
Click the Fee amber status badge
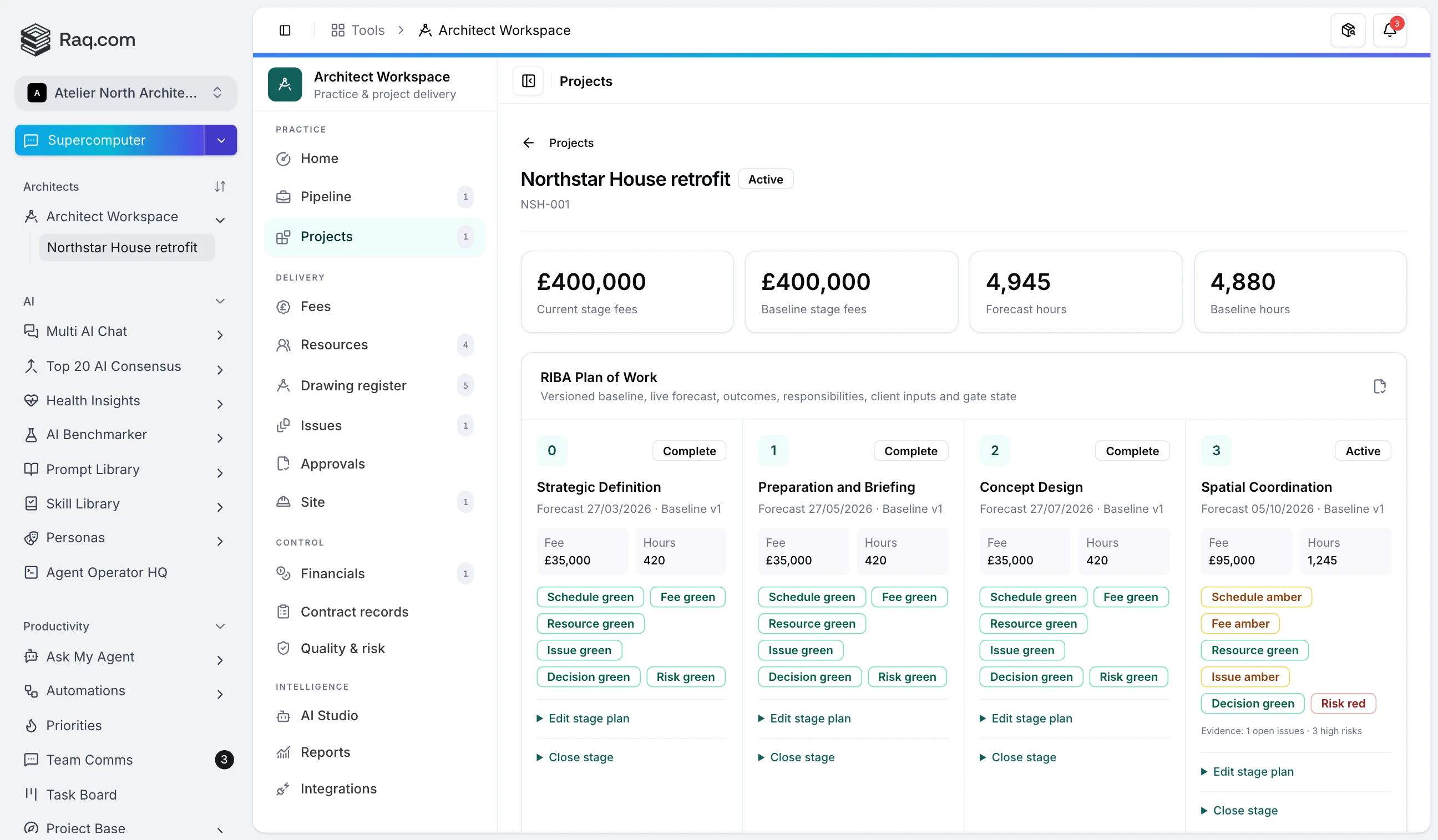1240,624
